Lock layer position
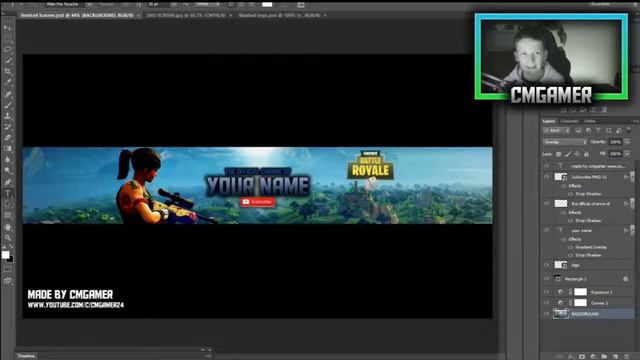Image resolution: width=640 pixels, height=360 pixels. [577, 154]
